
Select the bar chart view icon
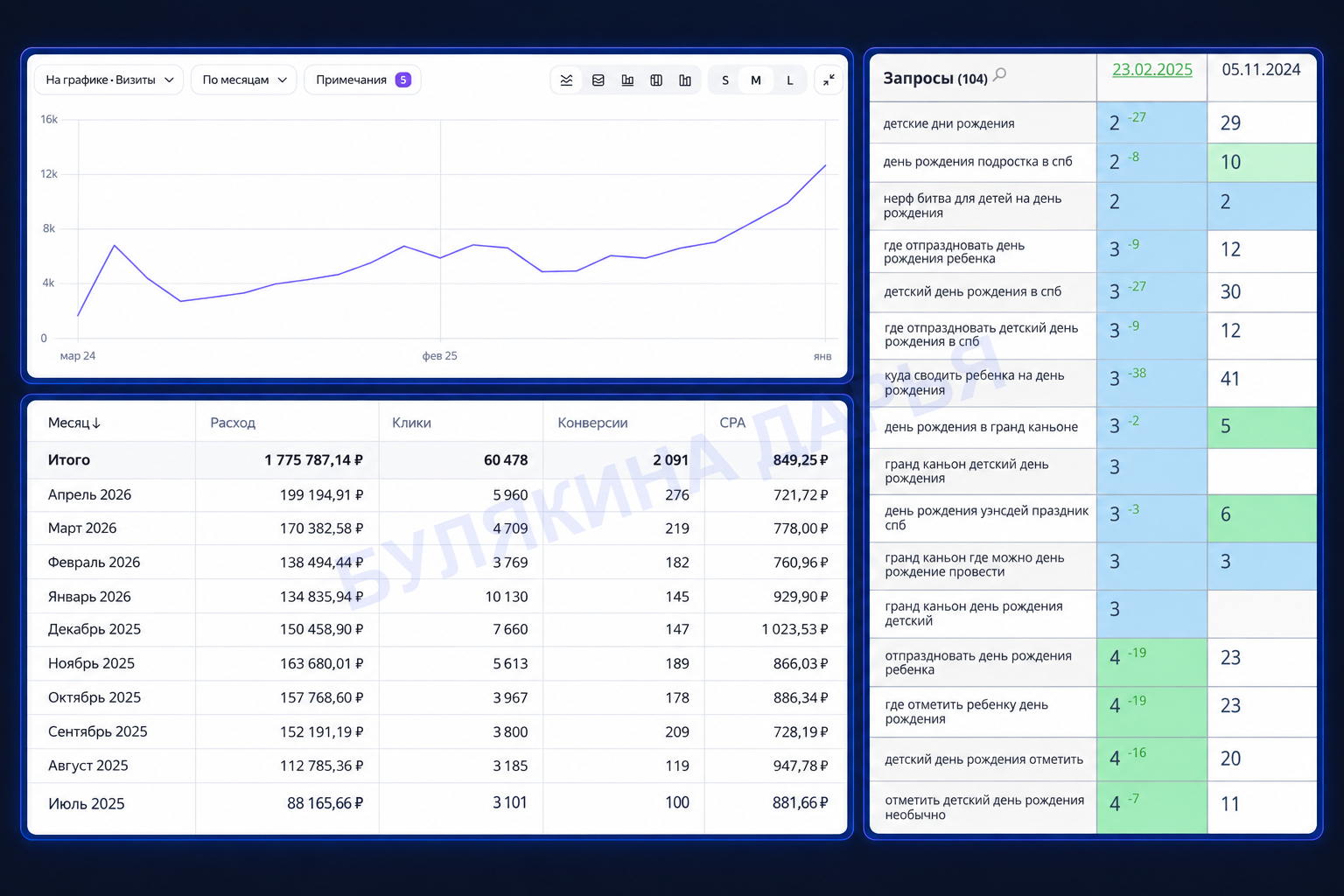coord(627,80)
